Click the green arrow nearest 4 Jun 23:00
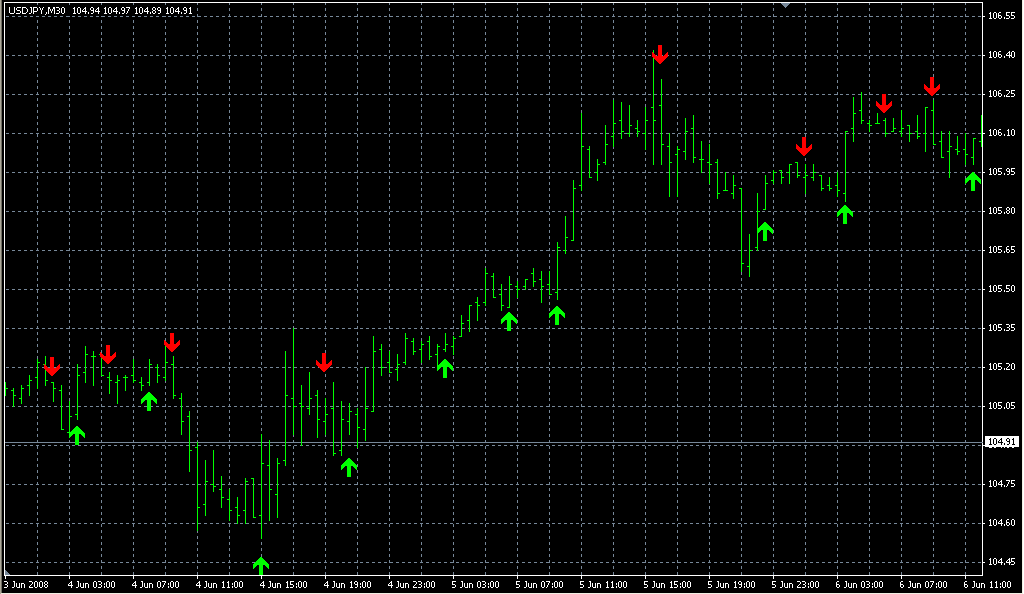This screenshot has width=1024, height=594. click(x=445, y=368)
